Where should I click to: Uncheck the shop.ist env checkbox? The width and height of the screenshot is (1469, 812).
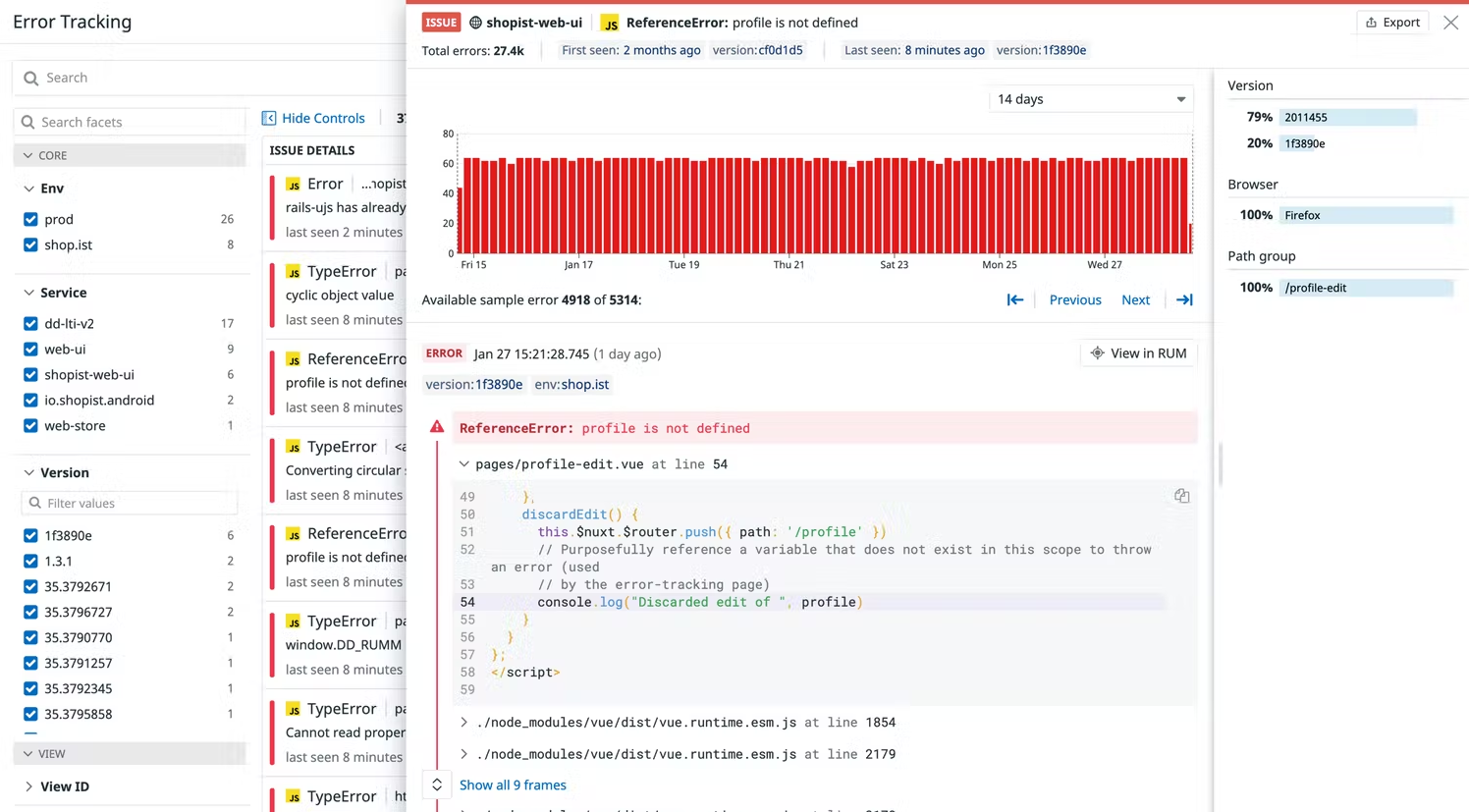30,244
